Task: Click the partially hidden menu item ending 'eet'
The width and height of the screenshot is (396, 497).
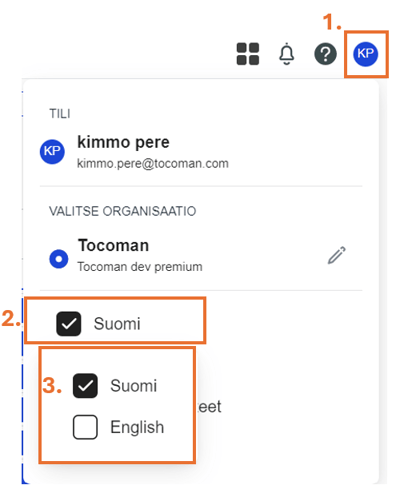Action: point(209,407)
